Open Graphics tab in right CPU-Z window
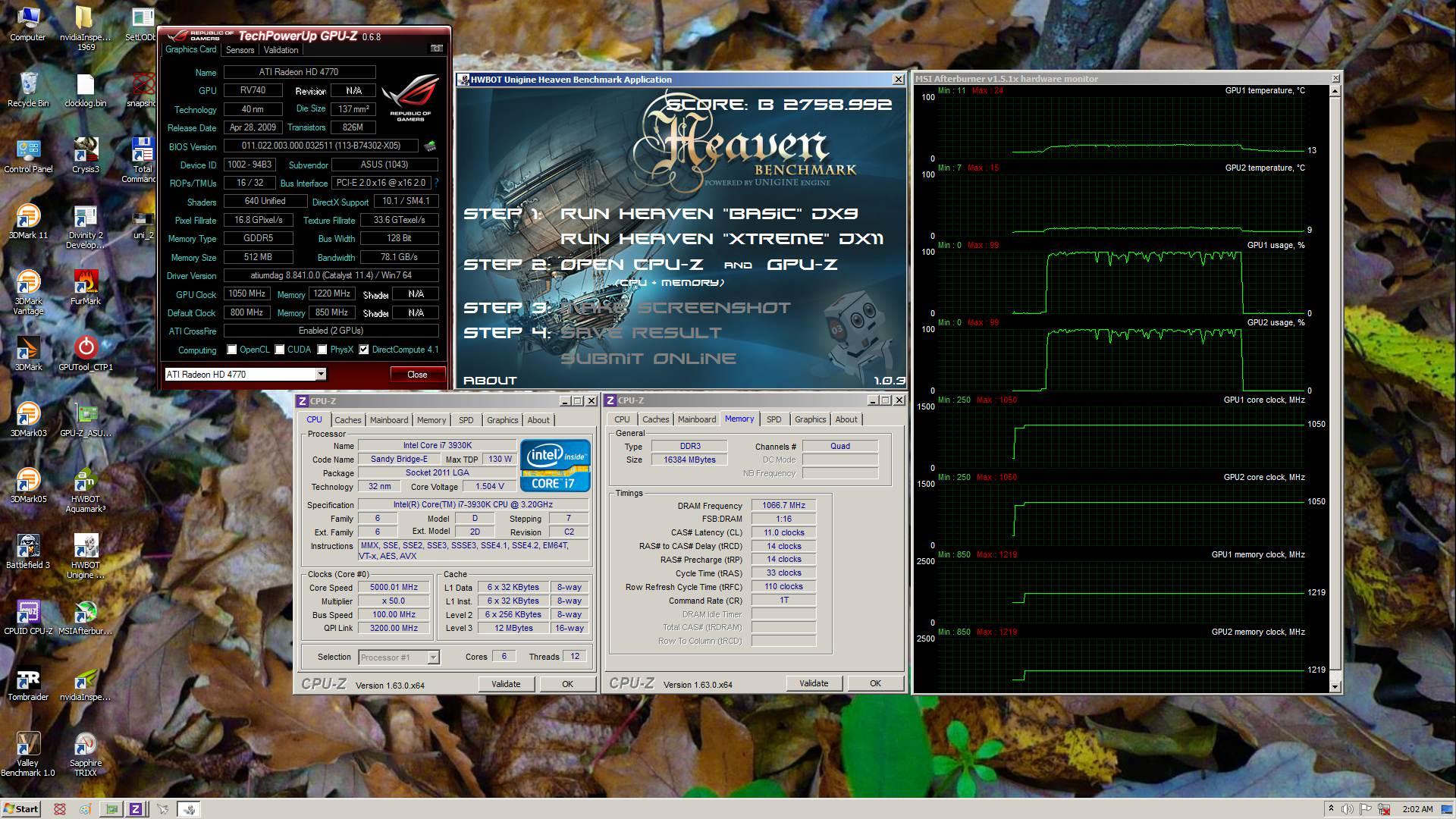The height and width of the screenshot is (819, 1456). (810, 419)
